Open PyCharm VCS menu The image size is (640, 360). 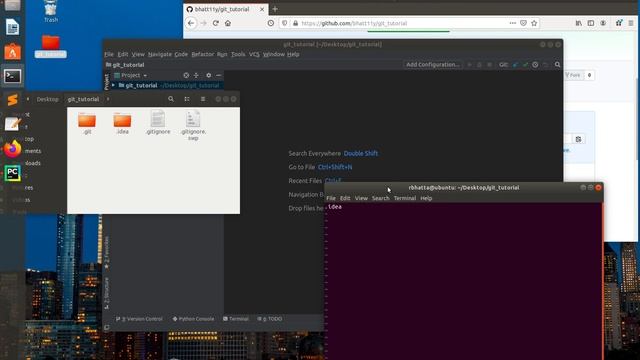(x=254, y=54)
